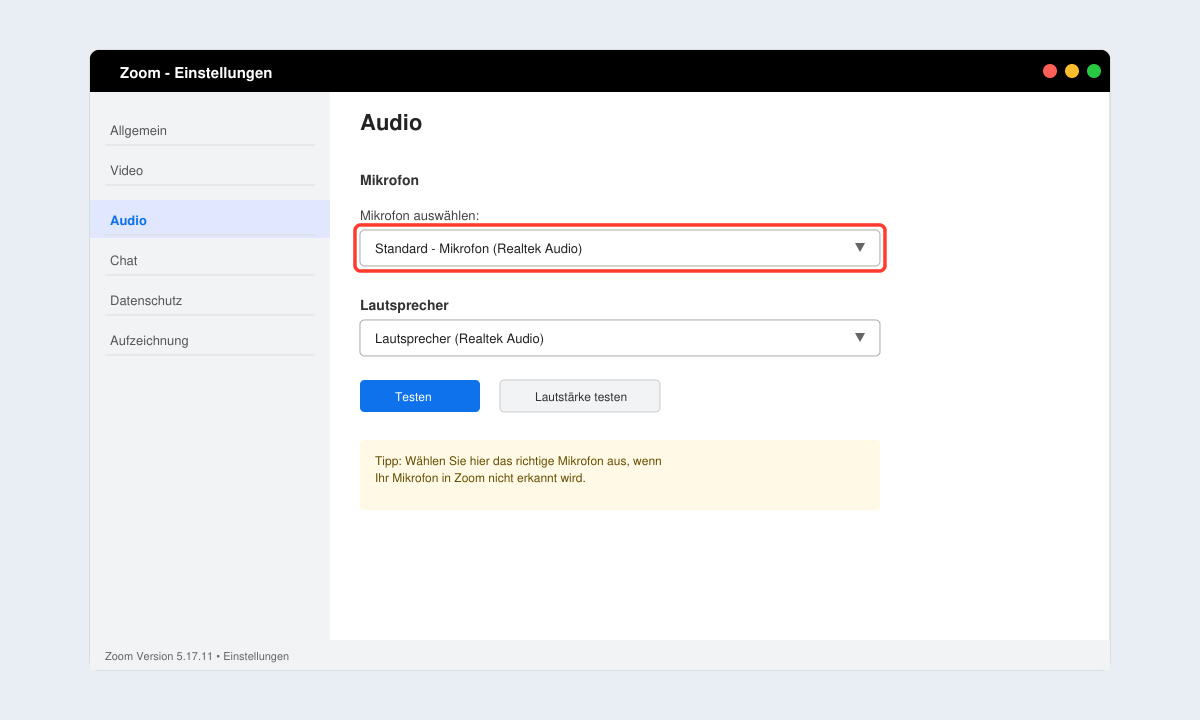This screenshot has width=1200, height=720.
Task: Click the blue Testen button
Action: tap(420, 396)
